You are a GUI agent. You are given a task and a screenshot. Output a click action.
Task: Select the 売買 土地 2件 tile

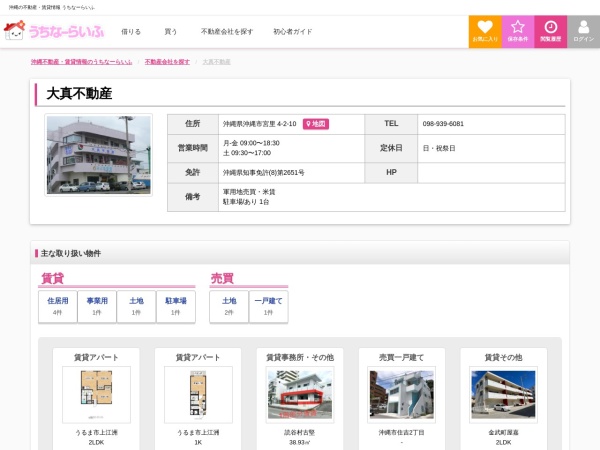(x=229, y=307)
